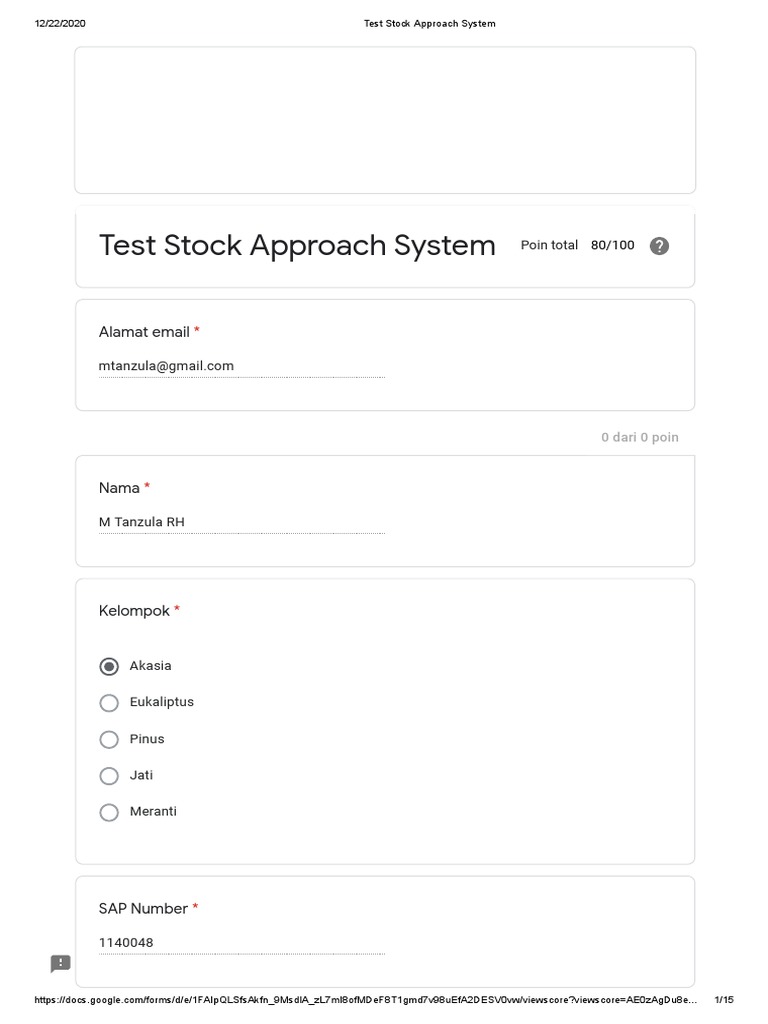Click the SAP Number input field
The image size is (768, 1024).
coord(241,942)
